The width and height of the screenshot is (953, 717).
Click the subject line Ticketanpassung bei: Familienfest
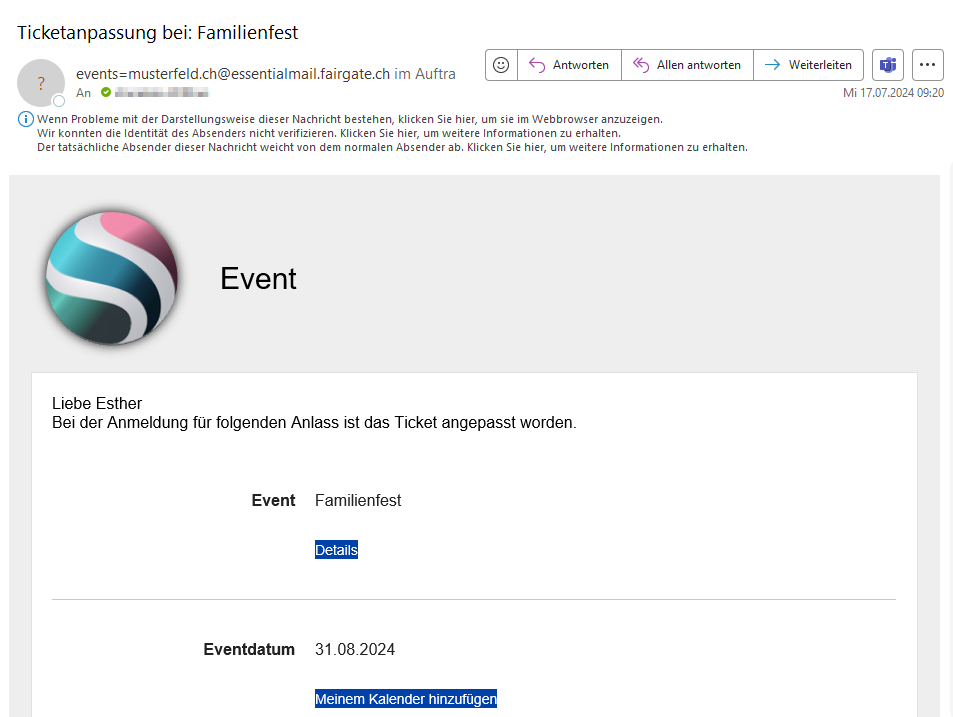158,32
